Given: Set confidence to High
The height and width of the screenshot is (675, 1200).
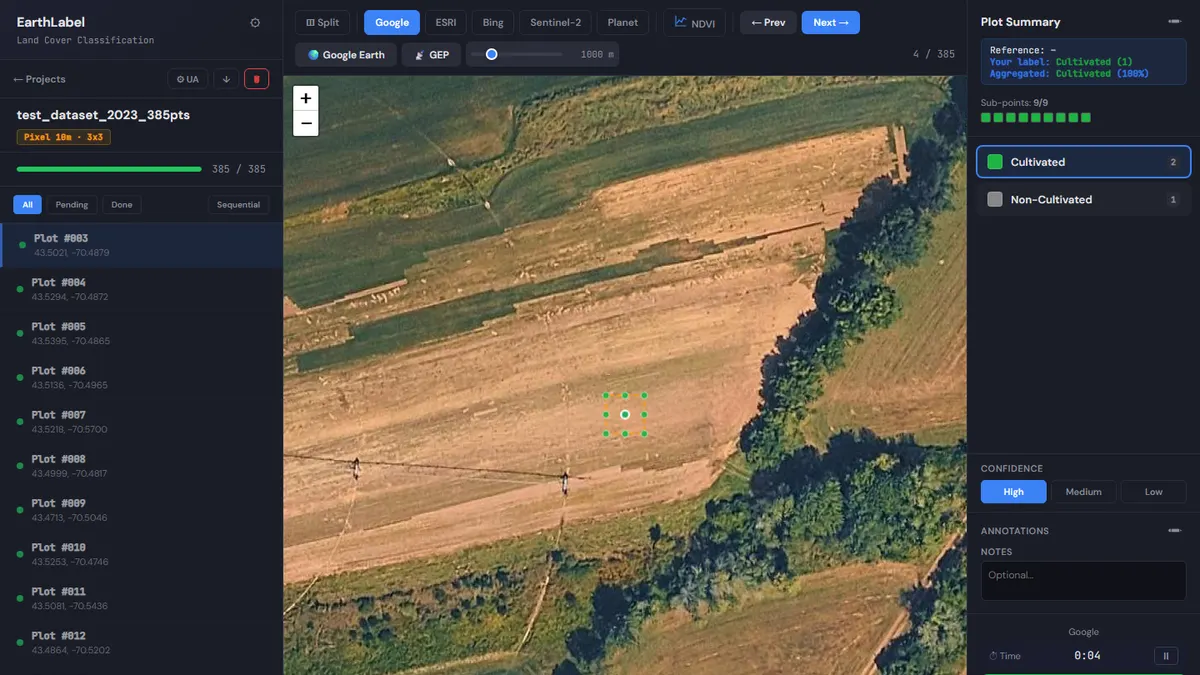Looking at the screenshot, I should (x=1013, y=492).
